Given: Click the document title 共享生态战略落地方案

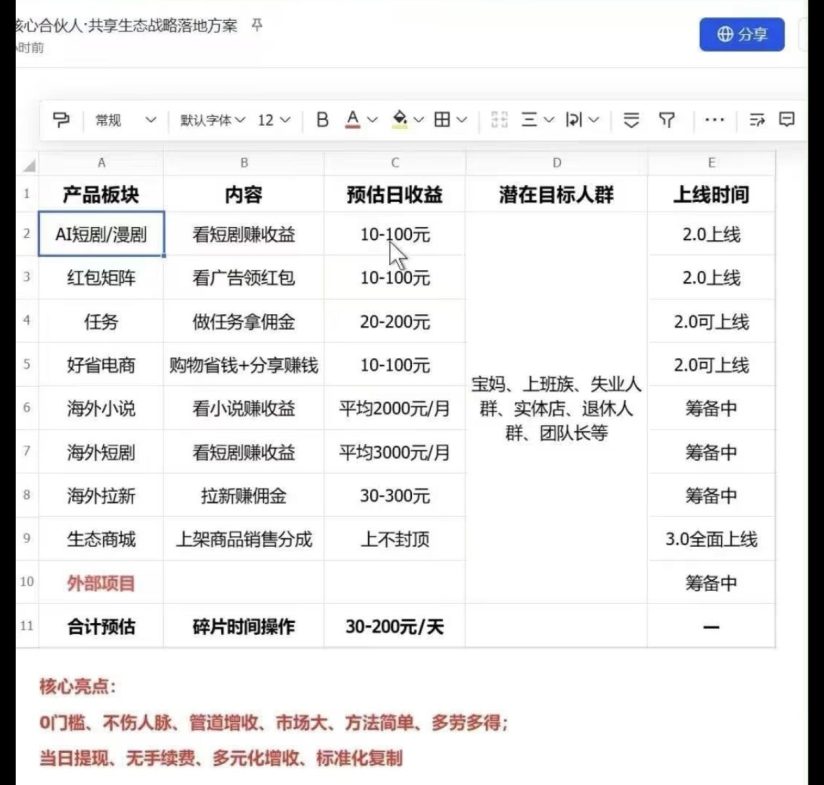Looking at the screenshot, I should (163, 25).
